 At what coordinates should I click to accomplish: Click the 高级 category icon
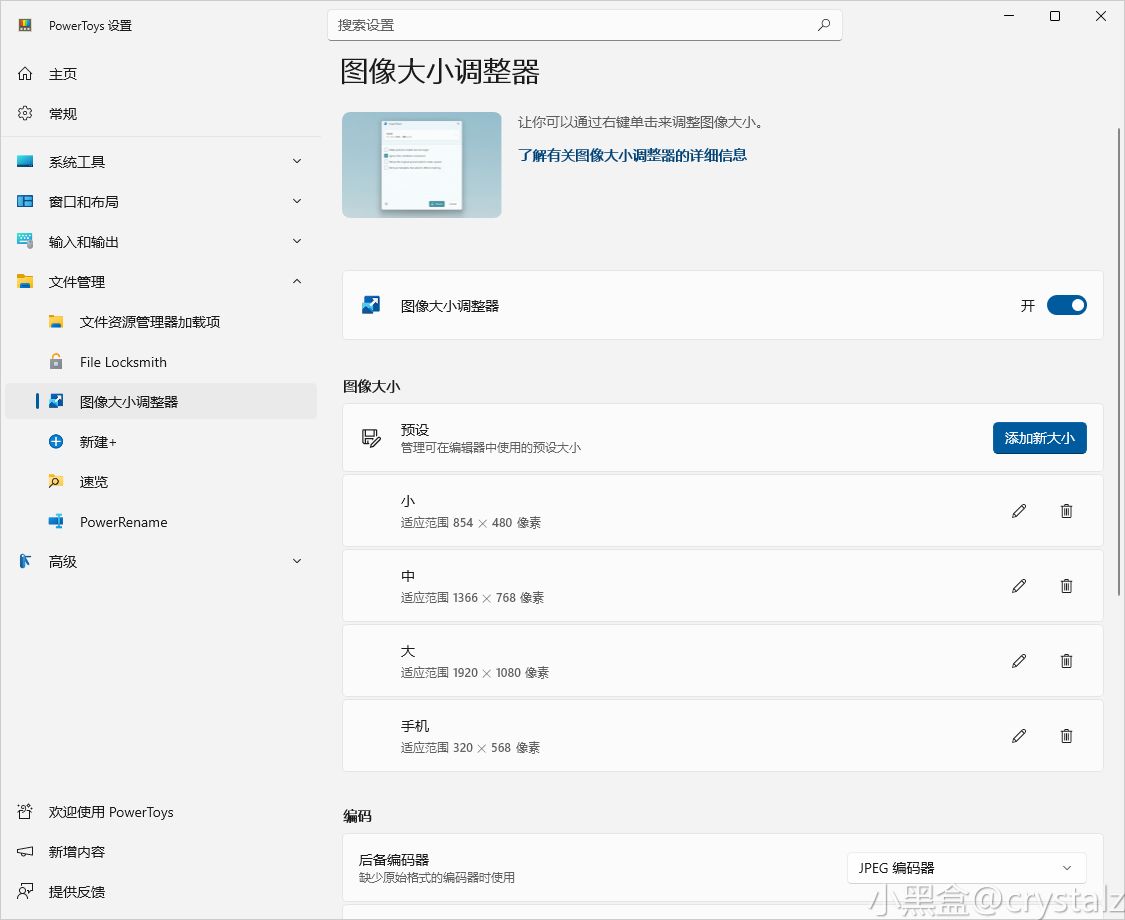point(25,561)
